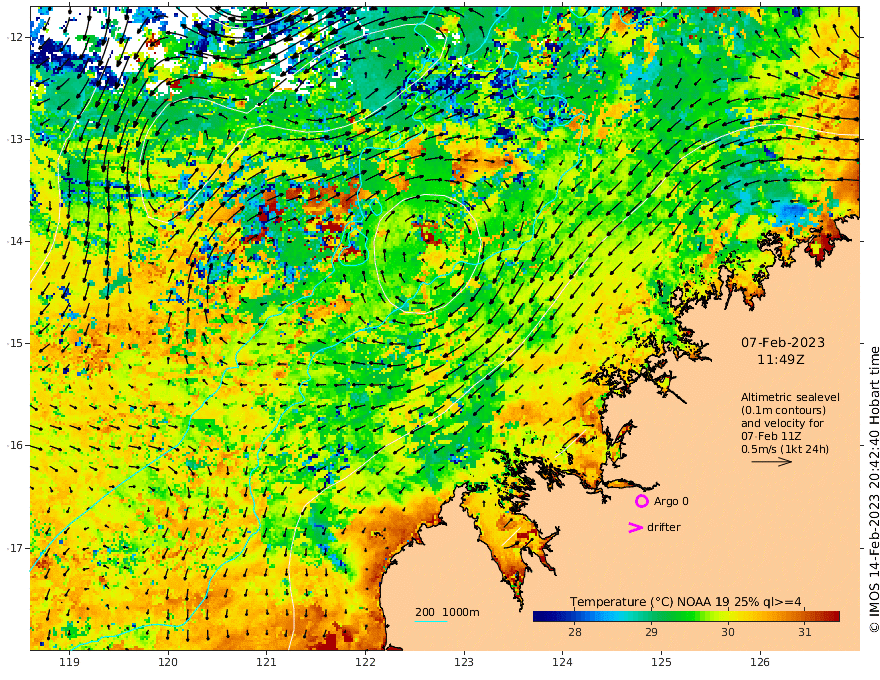
Task: Click the latitude axis label -16
Action: click(15, 445)
